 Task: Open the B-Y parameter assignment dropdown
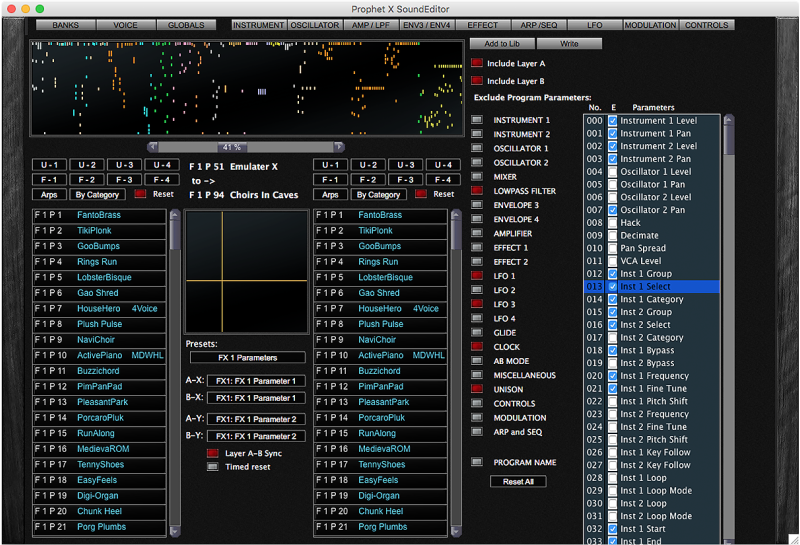click(x=256, y=436)
